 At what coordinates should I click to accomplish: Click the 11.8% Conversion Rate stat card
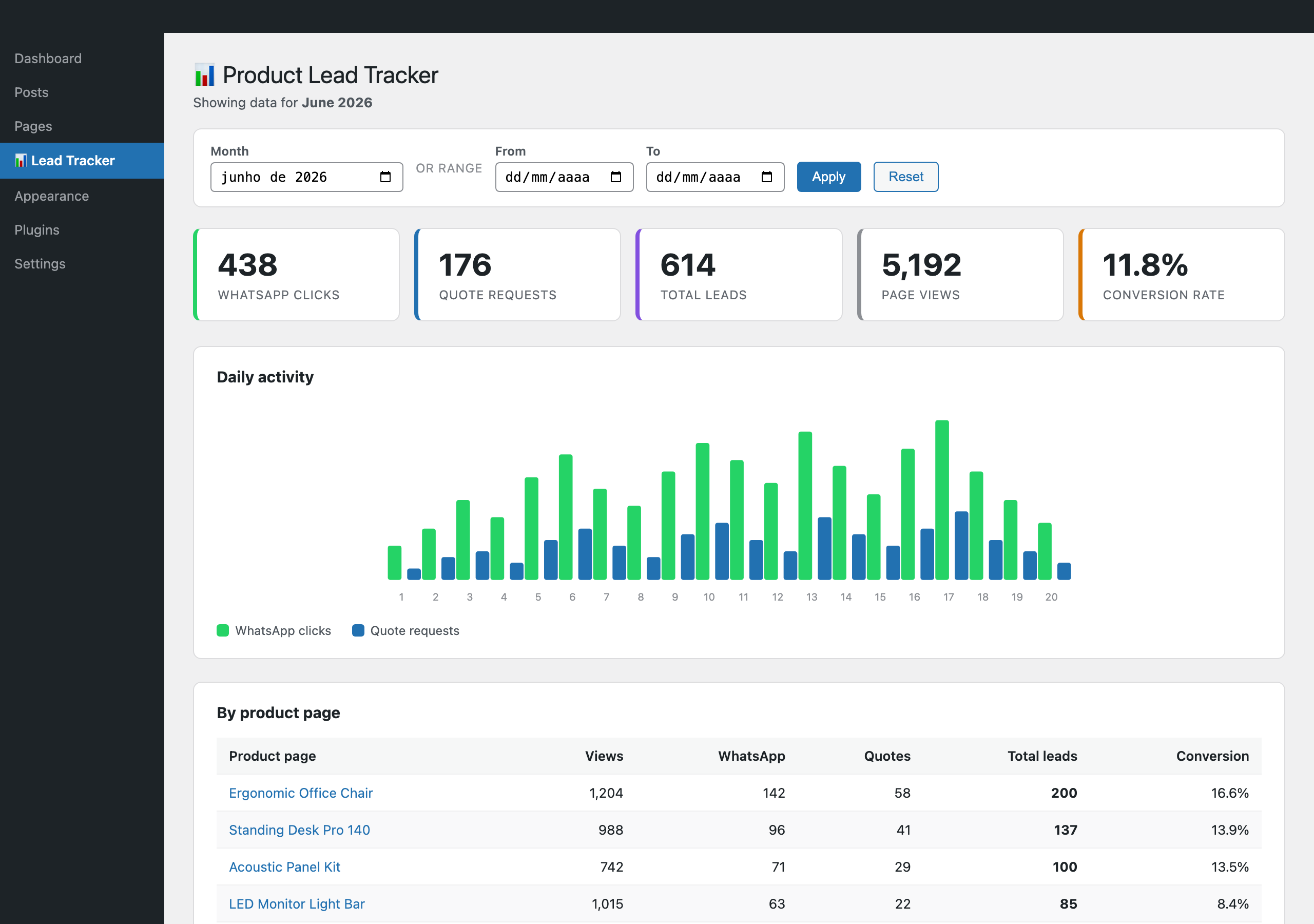point(1182,275)
